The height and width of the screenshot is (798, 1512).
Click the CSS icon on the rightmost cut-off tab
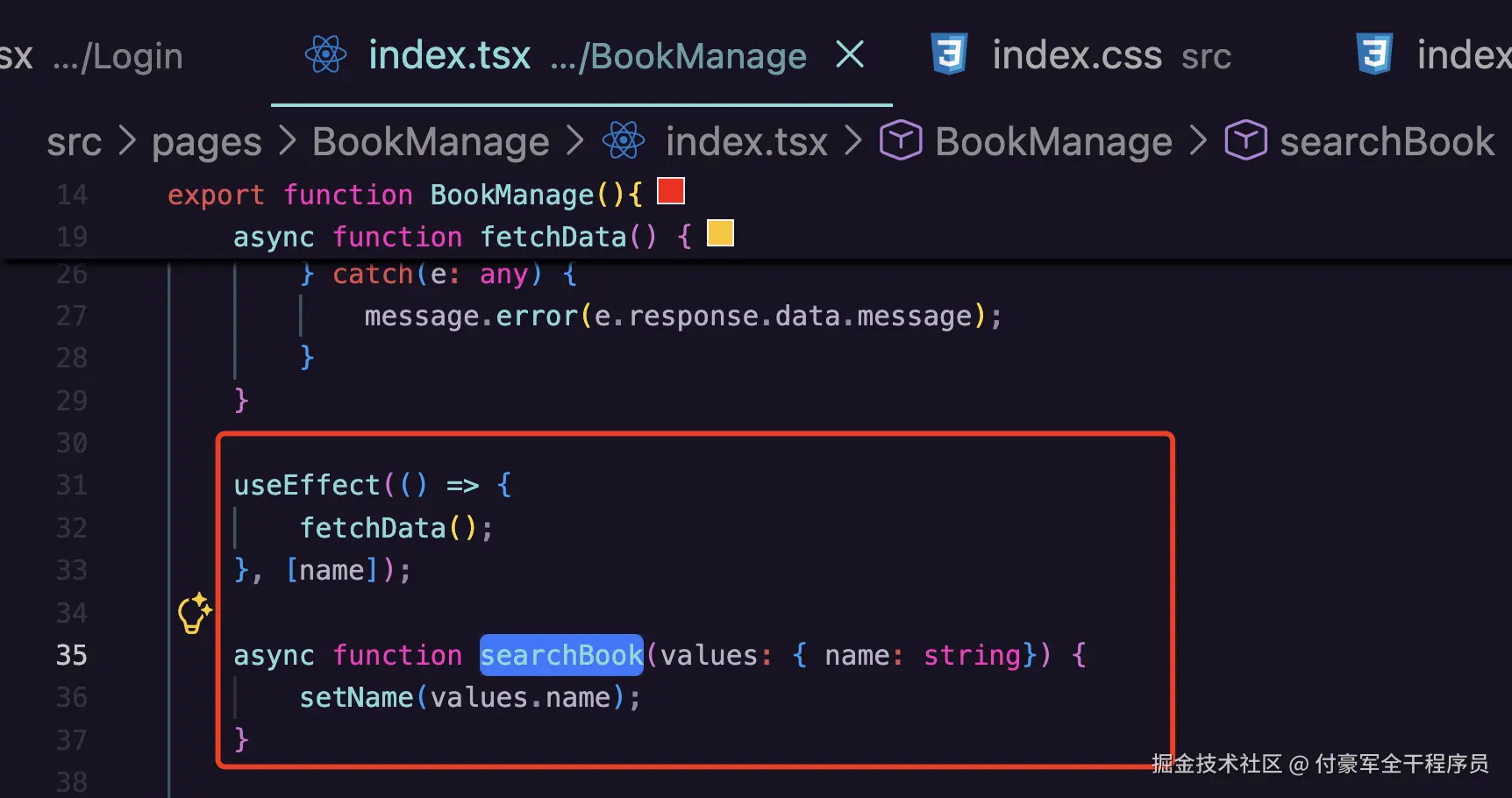click(x=1374, y=53)
